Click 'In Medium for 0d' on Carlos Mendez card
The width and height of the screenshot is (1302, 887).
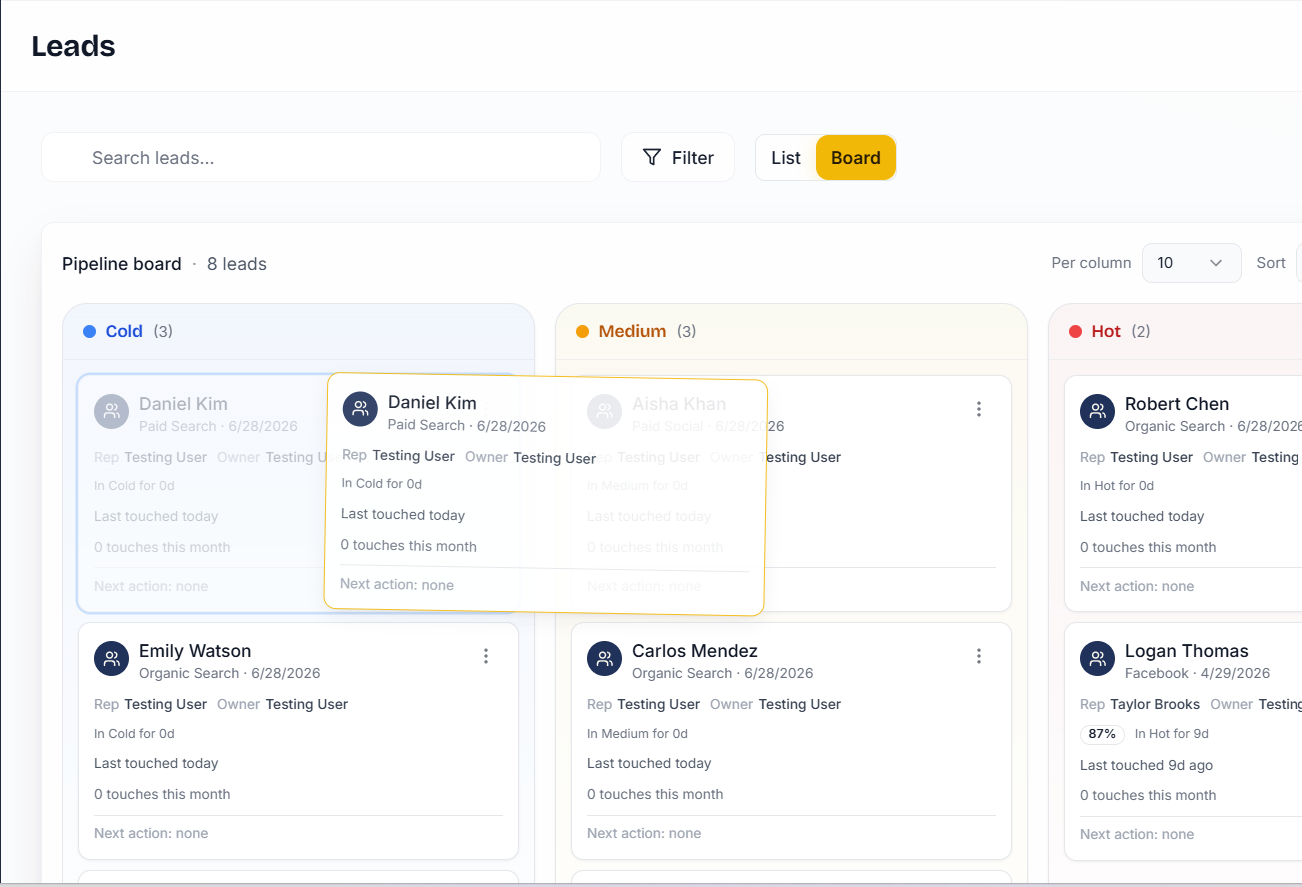click(x=637, y=733)
